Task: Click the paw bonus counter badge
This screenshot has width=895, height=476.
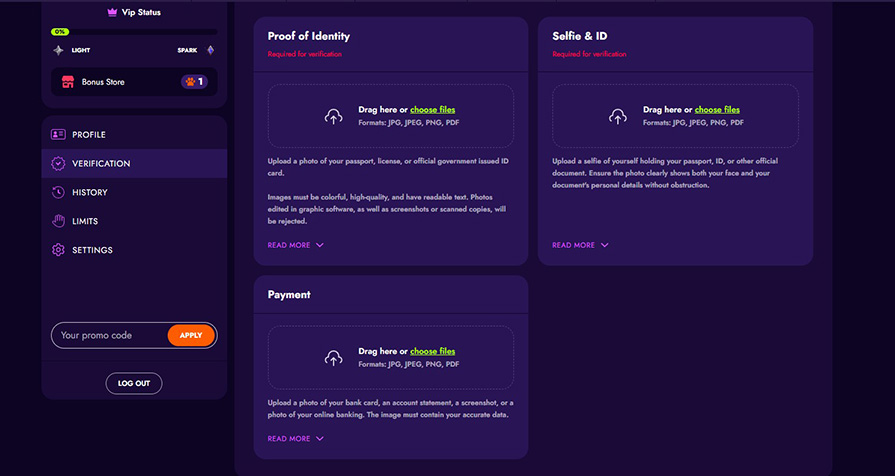Action: pyautogui.click(x=194, y=82)
